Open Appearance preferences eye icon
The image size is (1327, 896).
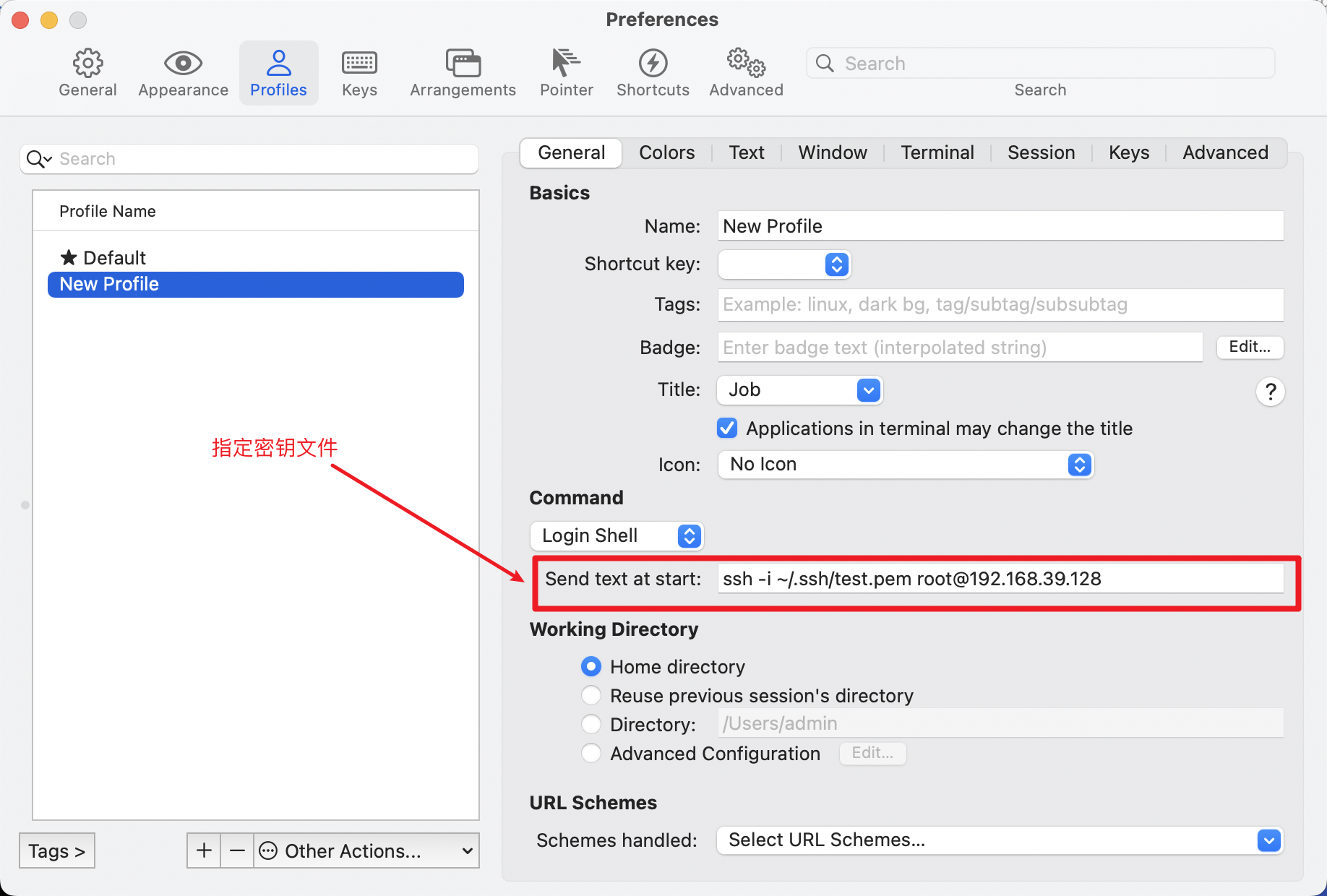pyautogui.click(x=183, y=64)
